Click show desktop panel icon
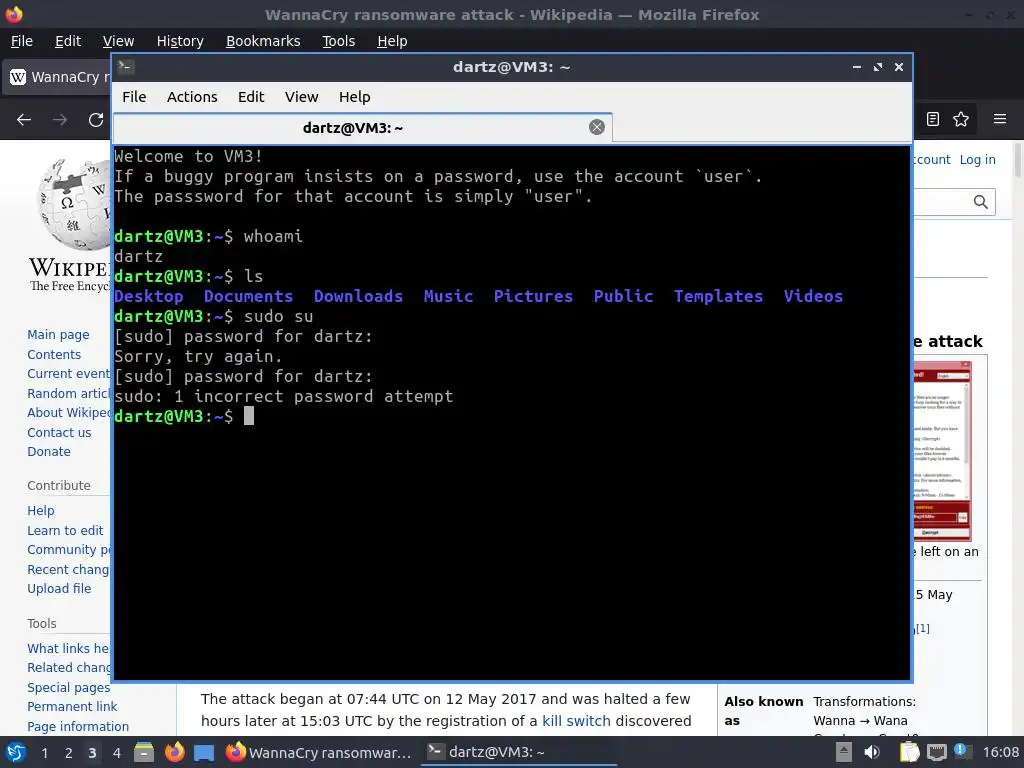The height and width of the screenshot is (768, 1024). coord(204,753)
